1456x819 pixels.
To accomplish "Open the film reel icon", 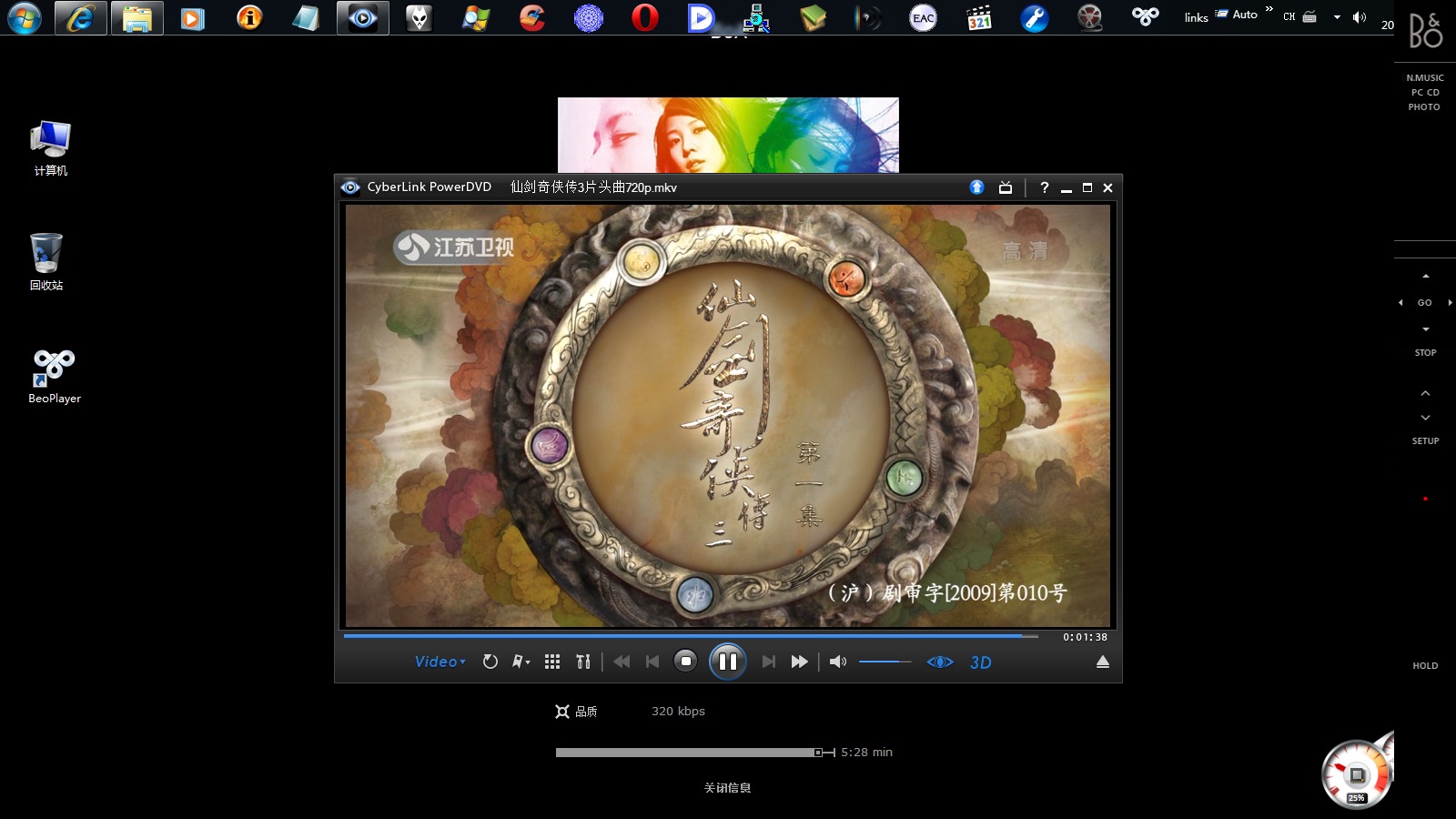I will (1089, 17).
